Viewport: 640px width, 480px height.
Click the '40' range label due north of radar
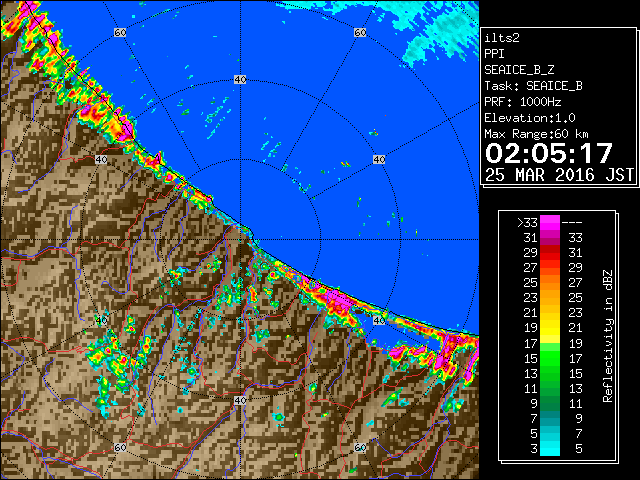240,80
